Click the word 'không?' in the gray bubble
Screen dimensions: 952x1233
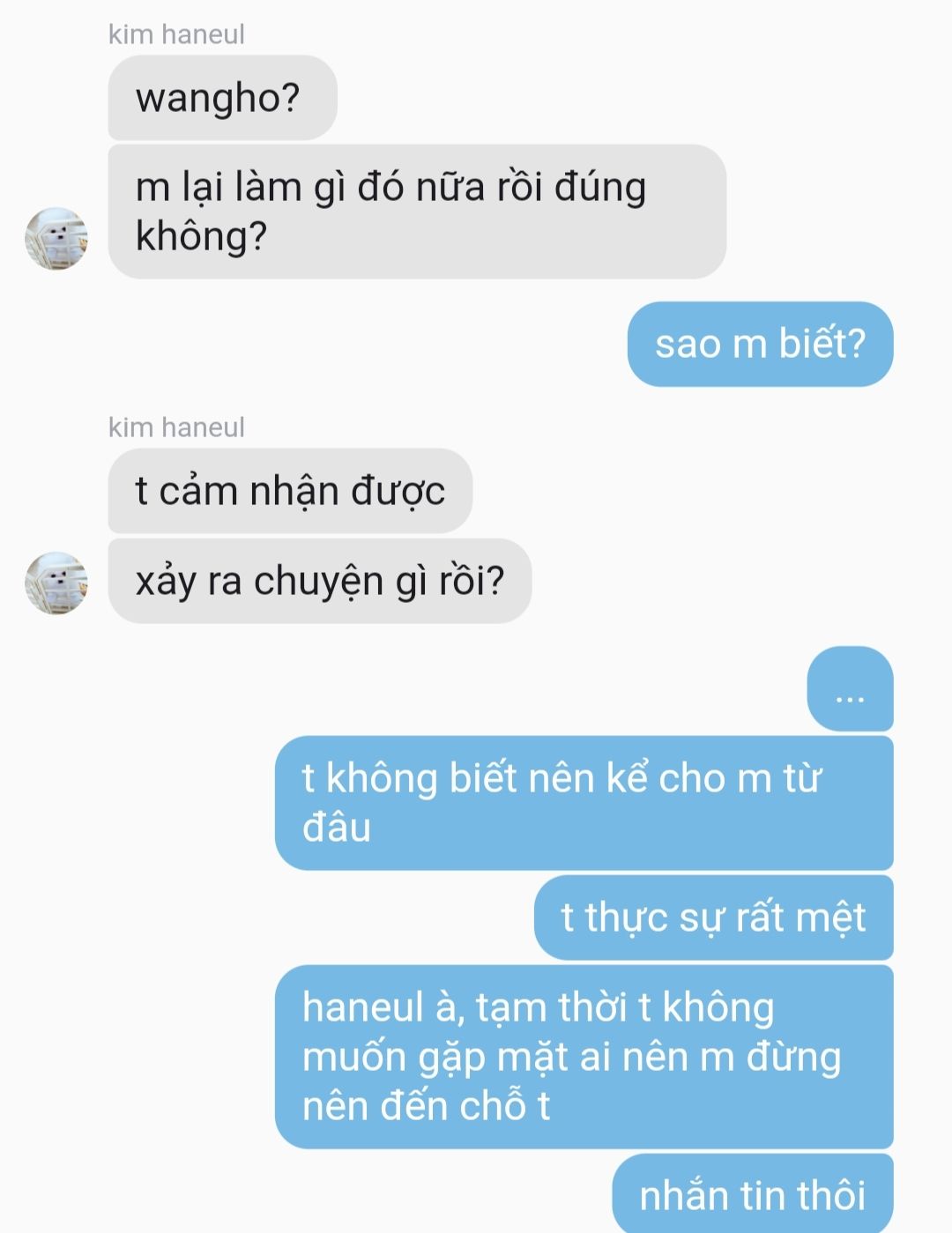(201, 236)
